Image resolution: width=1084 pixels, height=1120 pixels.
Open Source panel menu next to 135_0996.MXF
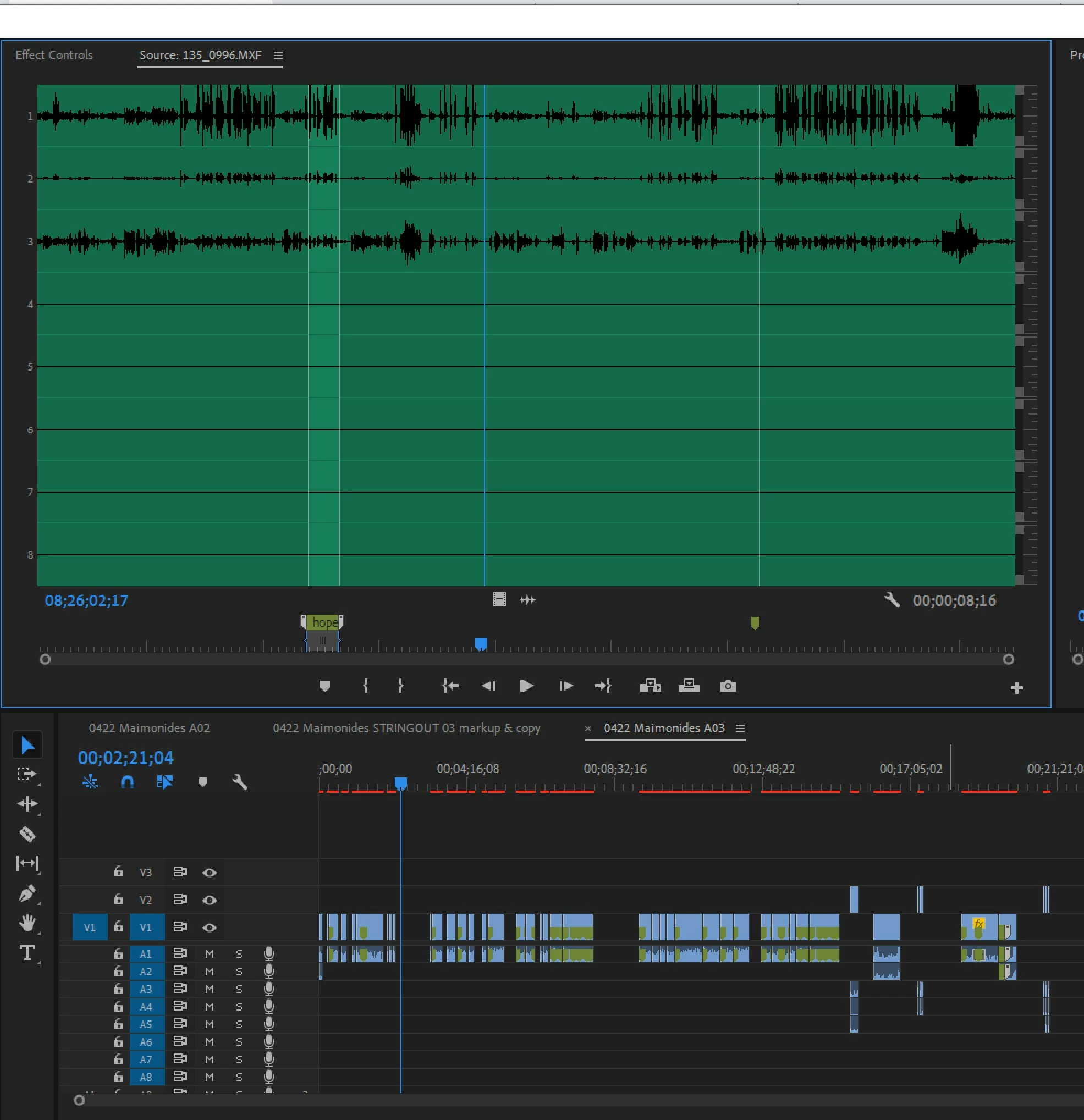278,56
